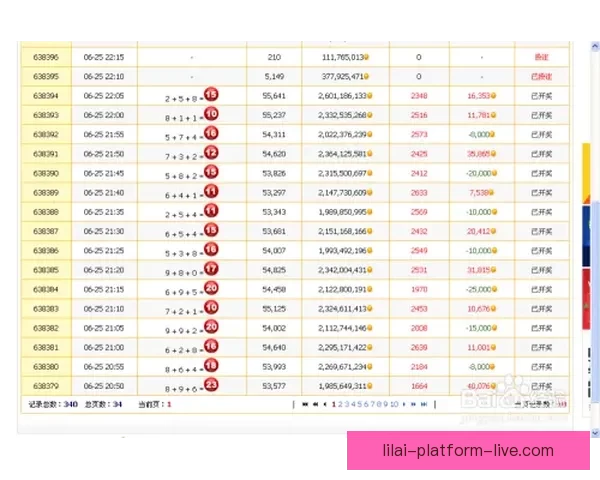Viewport: 600px width, 480px height.
Task: Click the draw time 06-25 22:05
Action: 104,96
